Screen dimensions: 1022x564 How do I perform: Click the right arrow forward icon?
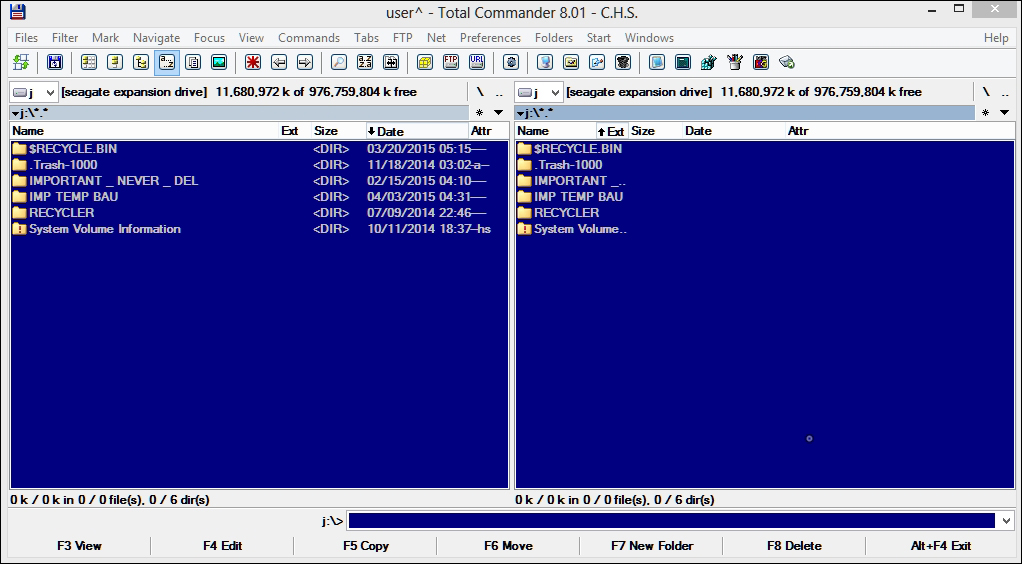click(305, 62)
